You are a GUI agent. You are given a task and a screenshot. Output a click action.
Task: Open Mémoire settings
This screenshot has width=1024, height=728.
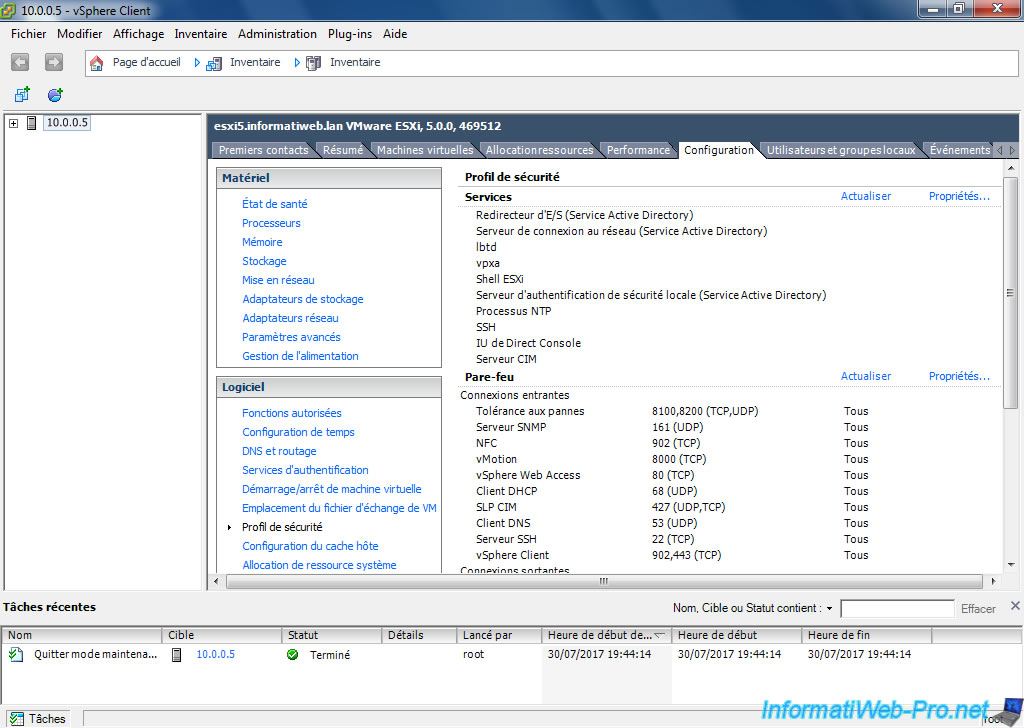(262, 242)
